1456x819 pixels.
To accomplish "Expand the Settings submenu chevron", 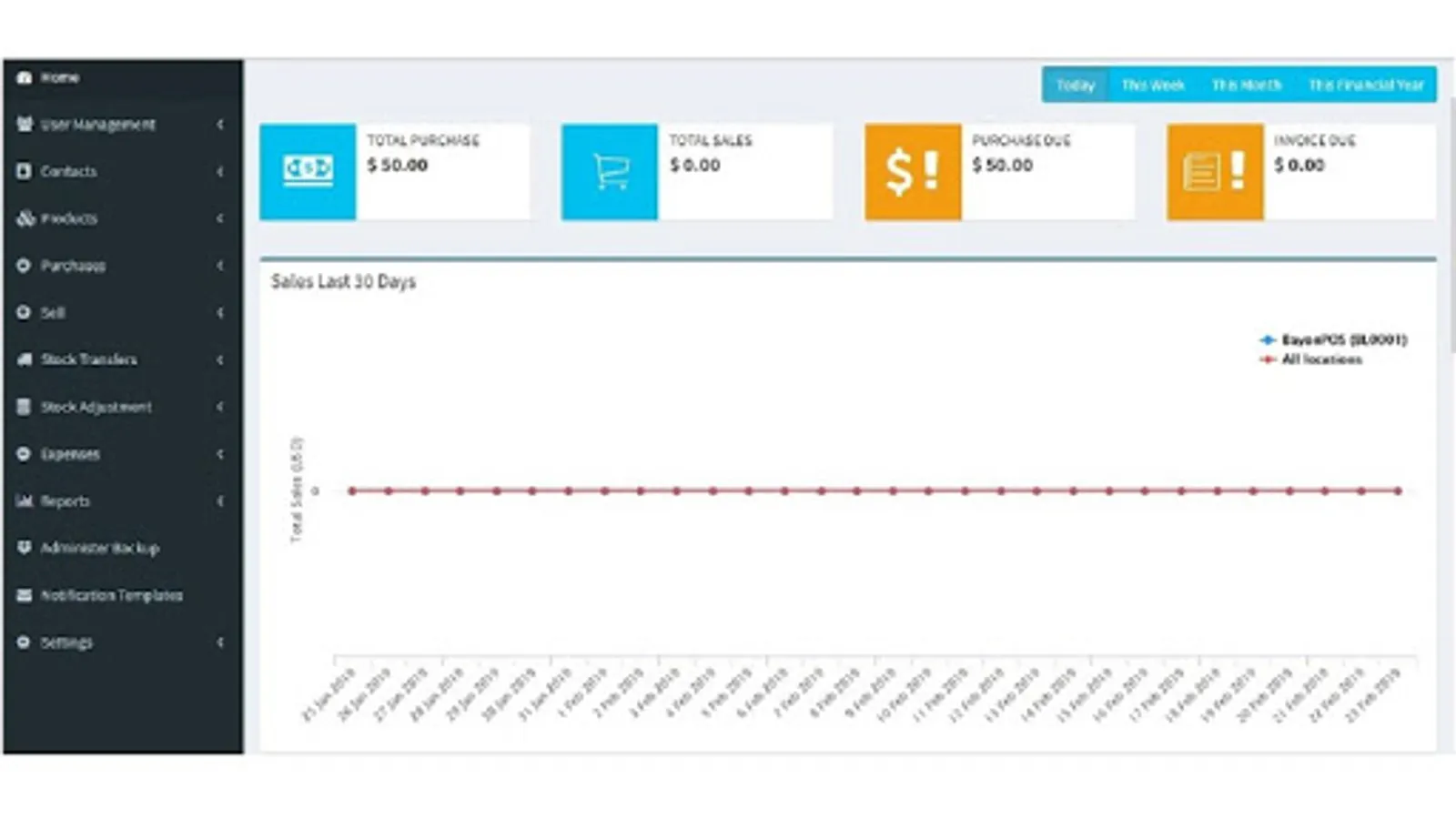I will (x=220, y=642).
